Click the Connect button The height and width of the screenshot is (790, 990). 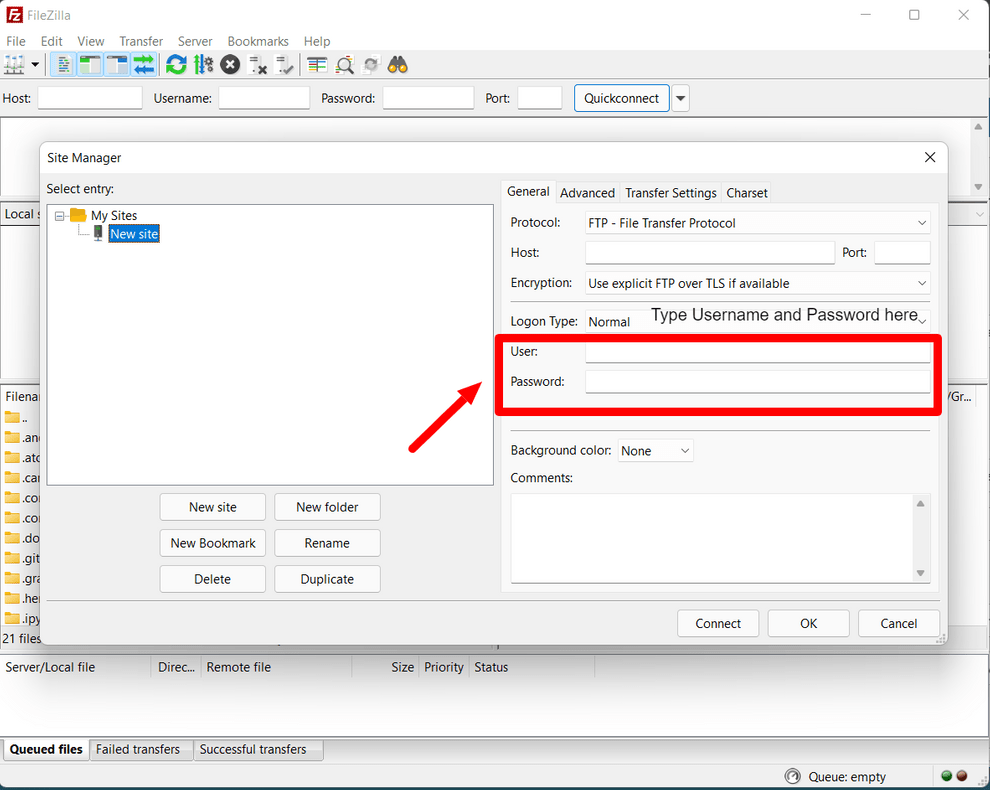coord(718,623)
